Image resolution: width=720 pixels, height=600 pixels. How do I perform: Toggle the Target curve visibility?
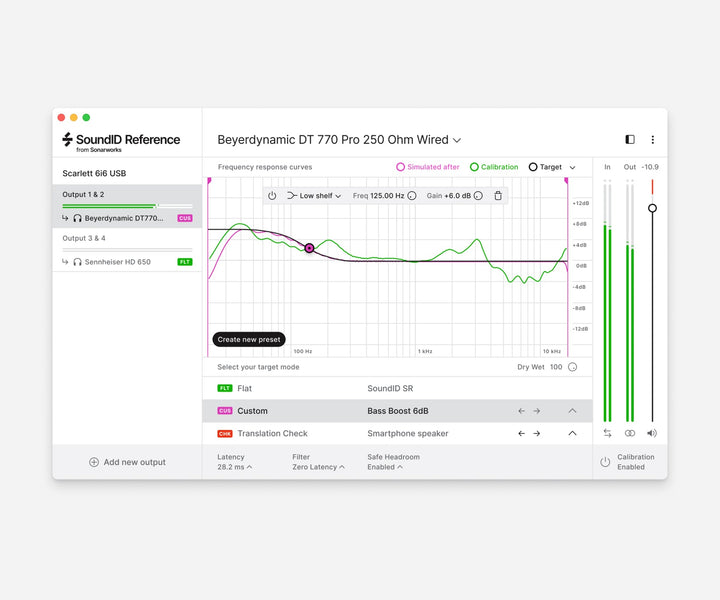545,167
